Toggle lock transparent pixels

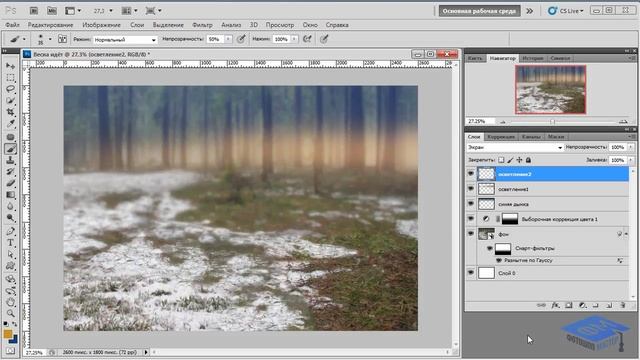point(501,160)
